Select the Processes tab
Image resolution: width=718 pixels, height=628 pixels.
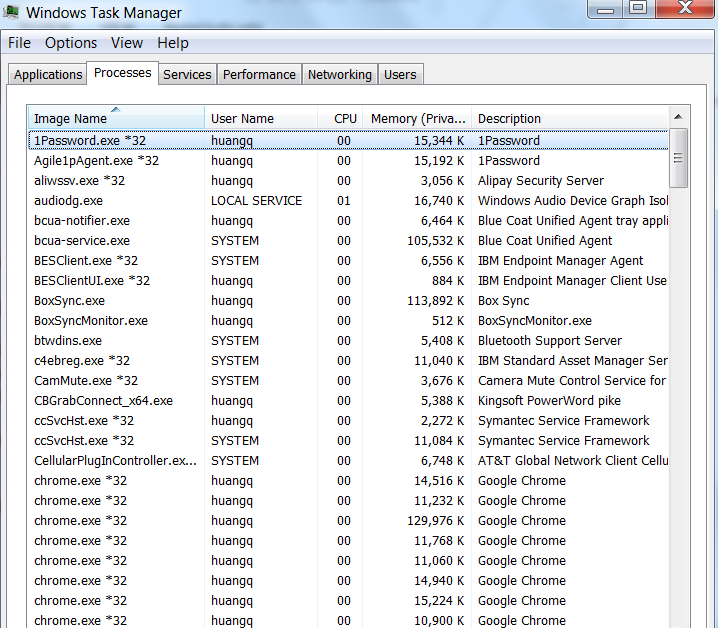[x=122, y=73]
